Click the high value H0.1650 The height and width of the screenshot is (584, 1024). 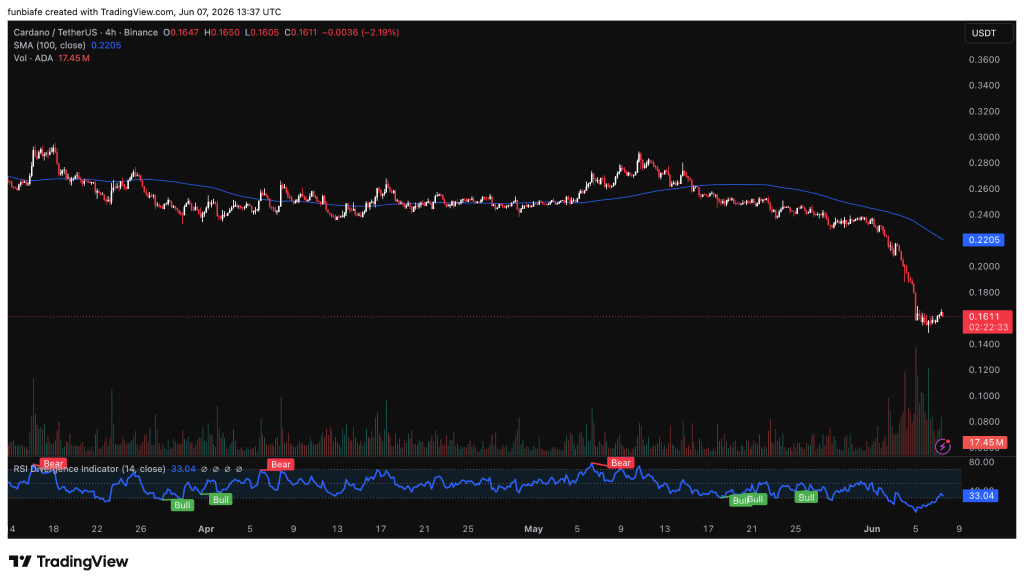pyautogui.click(x=221, y=32)
